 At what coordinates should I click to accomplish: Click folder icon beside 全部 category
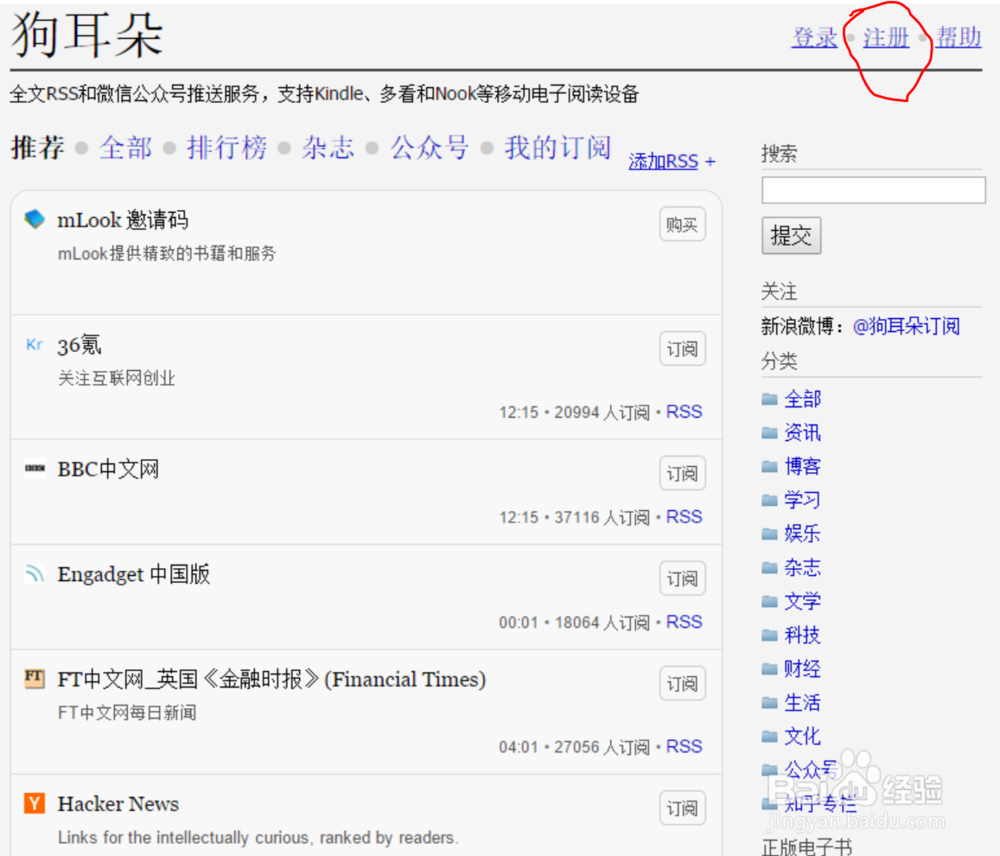[770, 399]
